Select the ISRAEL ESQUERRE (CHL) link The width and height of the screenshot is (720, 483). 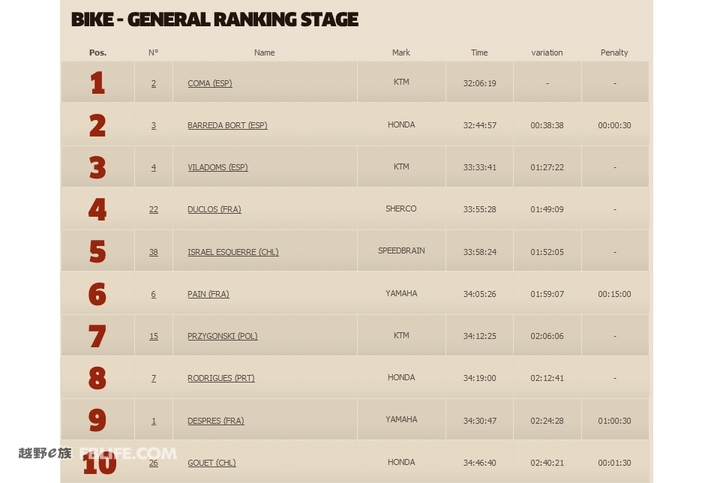tap(233, 252)
